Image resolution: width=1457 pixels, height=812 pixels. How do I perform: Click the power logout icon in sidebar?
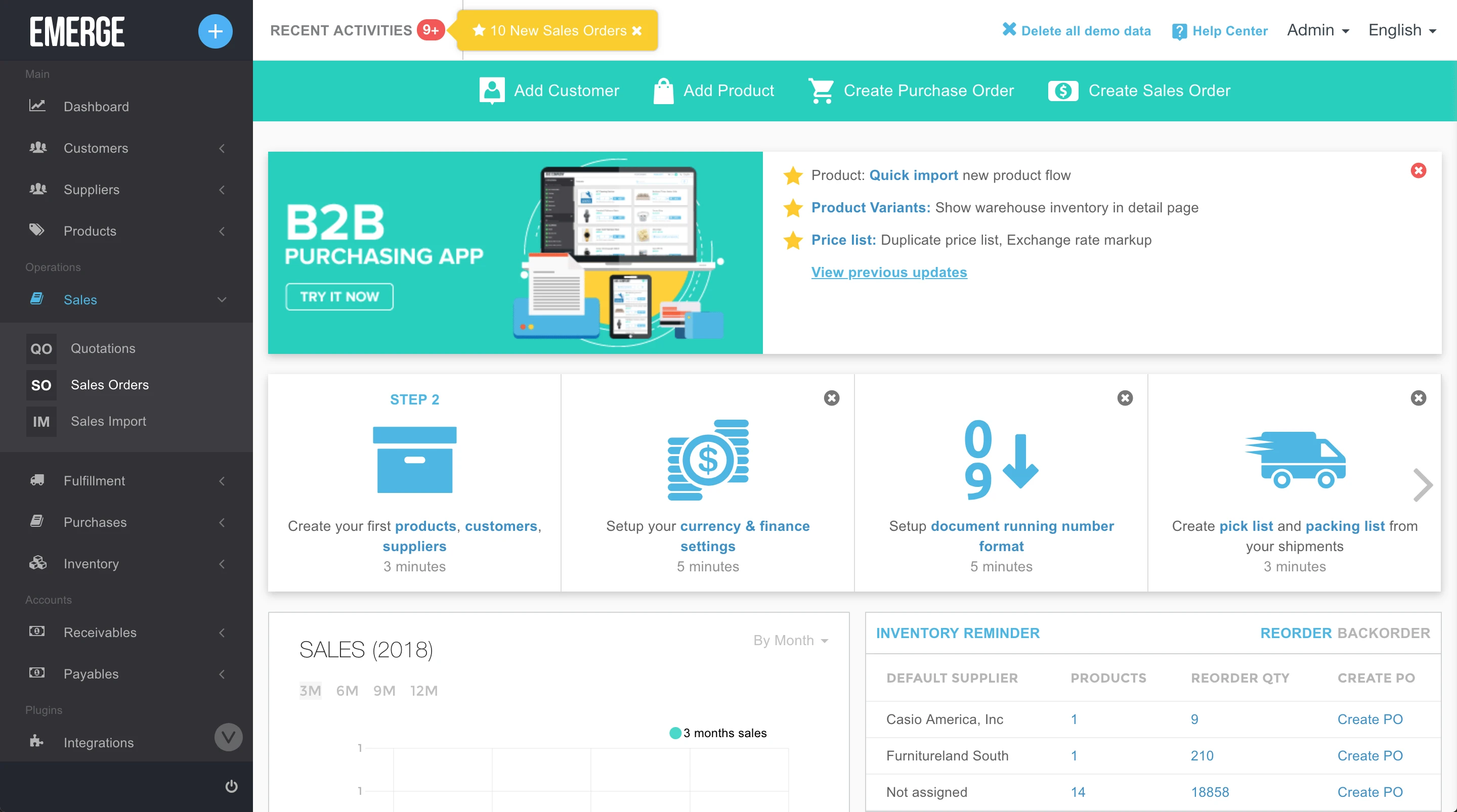[x=231, y=786]
